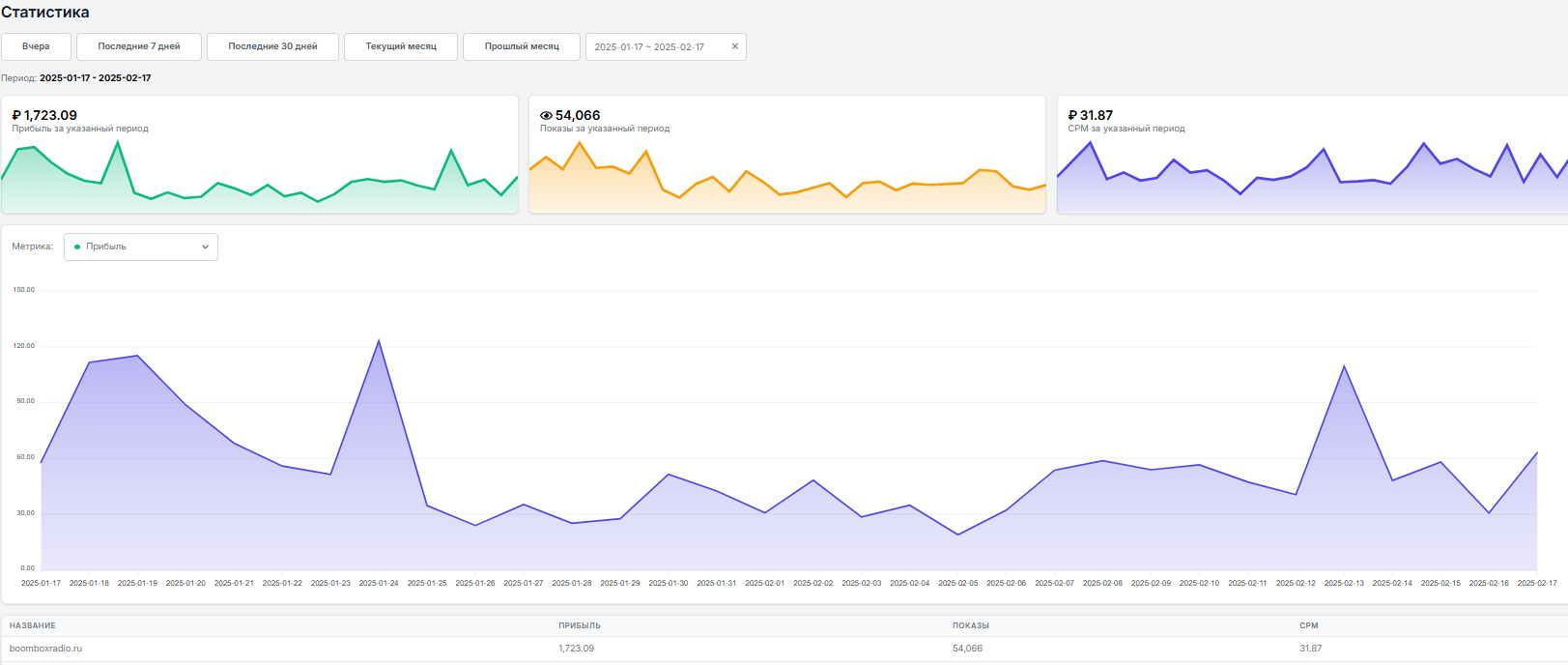
Task: Click the ruble icon next to 1,723.09
Action: pos(16,116)
